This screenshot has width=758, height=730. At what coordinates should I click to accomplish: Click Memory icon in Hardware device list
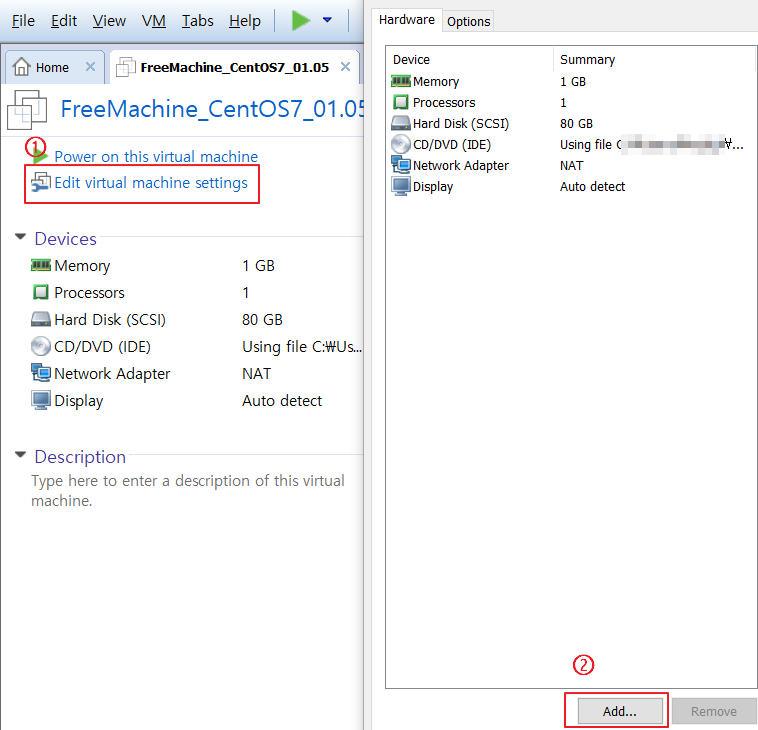point(401,81)
